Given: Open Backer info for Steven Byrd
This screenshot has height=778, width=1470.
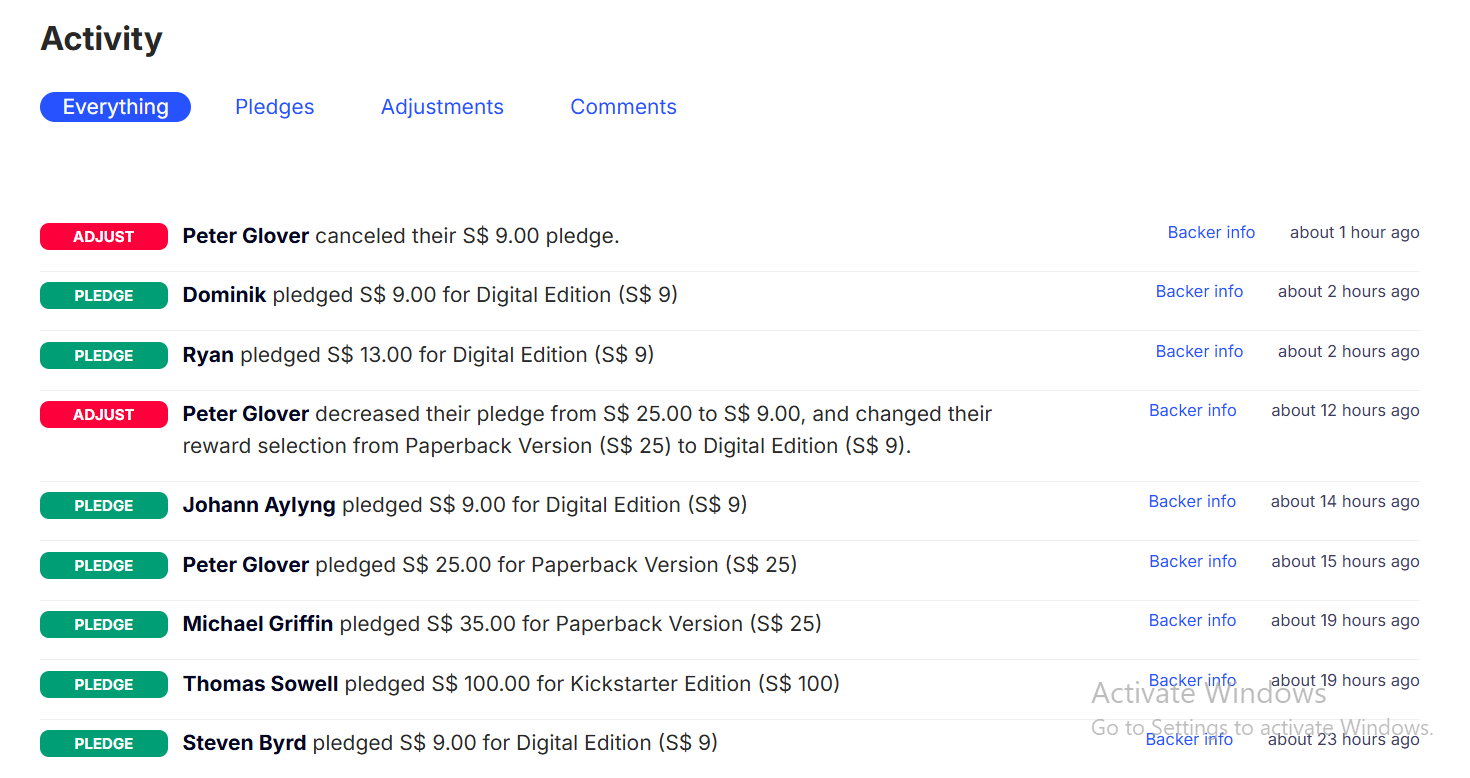Looking at the screenshot, I should 1189,739.
